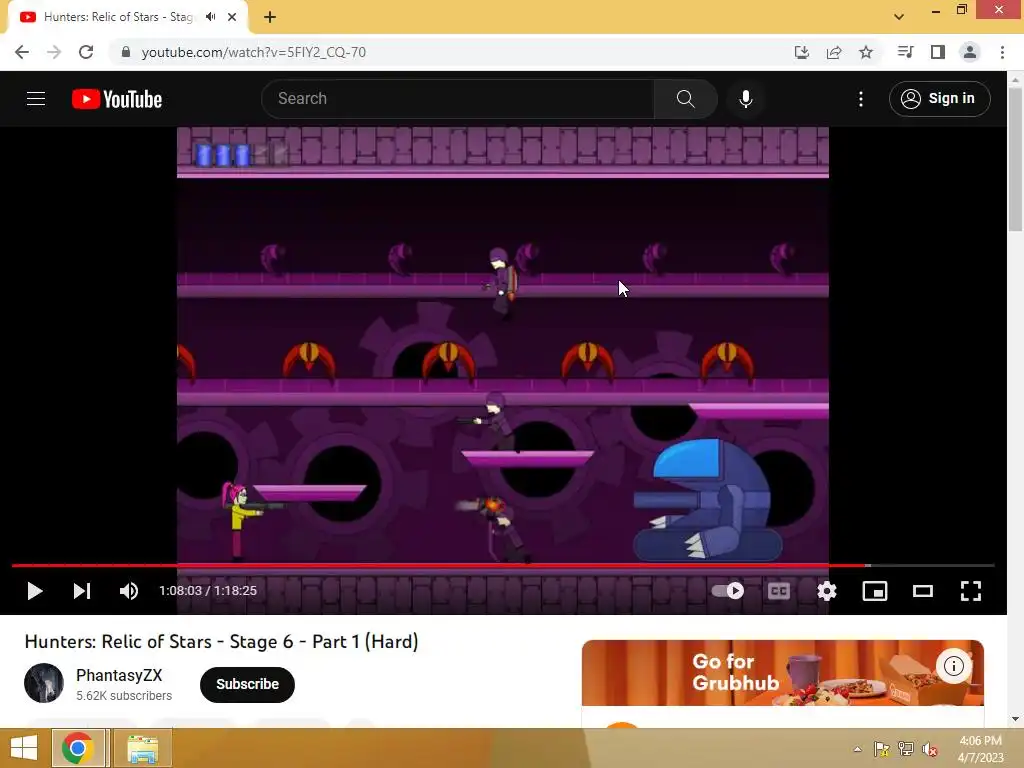Enter full screen mode
The image size is (1024, 768).
pyautogui.click(x=970, y=591)
